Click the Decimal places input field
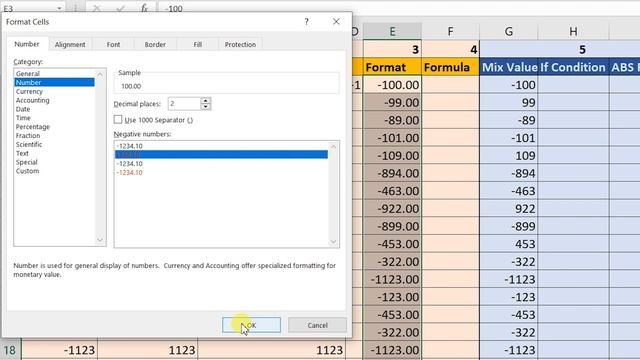Image resolution: width=640 pixels, height=360 pixels. [184, 104]
